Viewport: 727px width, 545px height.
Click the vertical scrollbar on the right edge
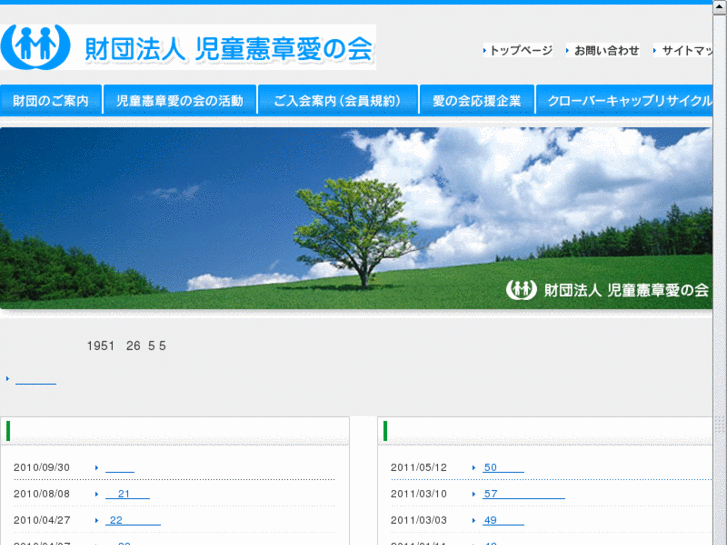click(x=720, y=300)
